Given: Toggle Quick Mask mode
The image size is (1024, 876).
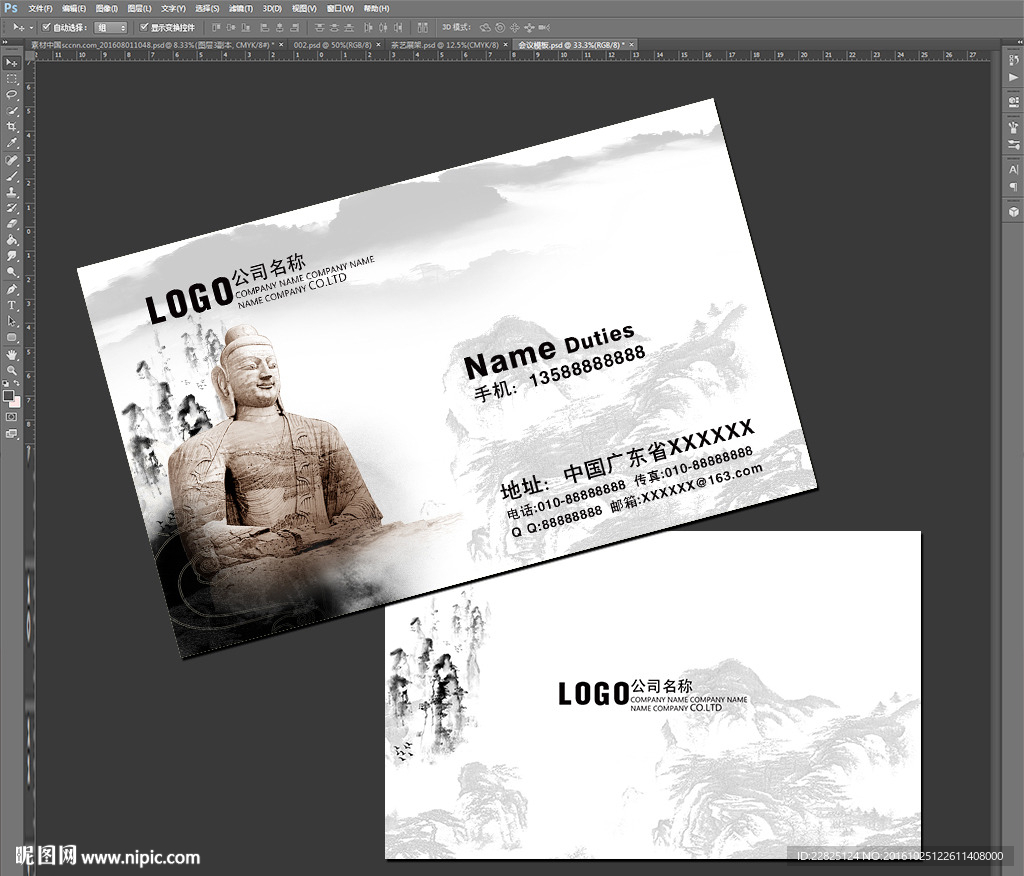Looking at the screenshot, I should pos(12,417).
